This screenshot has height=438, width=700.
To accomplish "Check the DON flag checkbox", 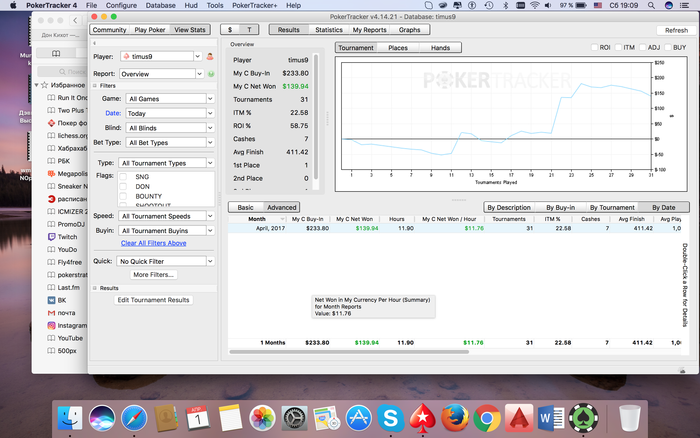I will click(123, 187).
